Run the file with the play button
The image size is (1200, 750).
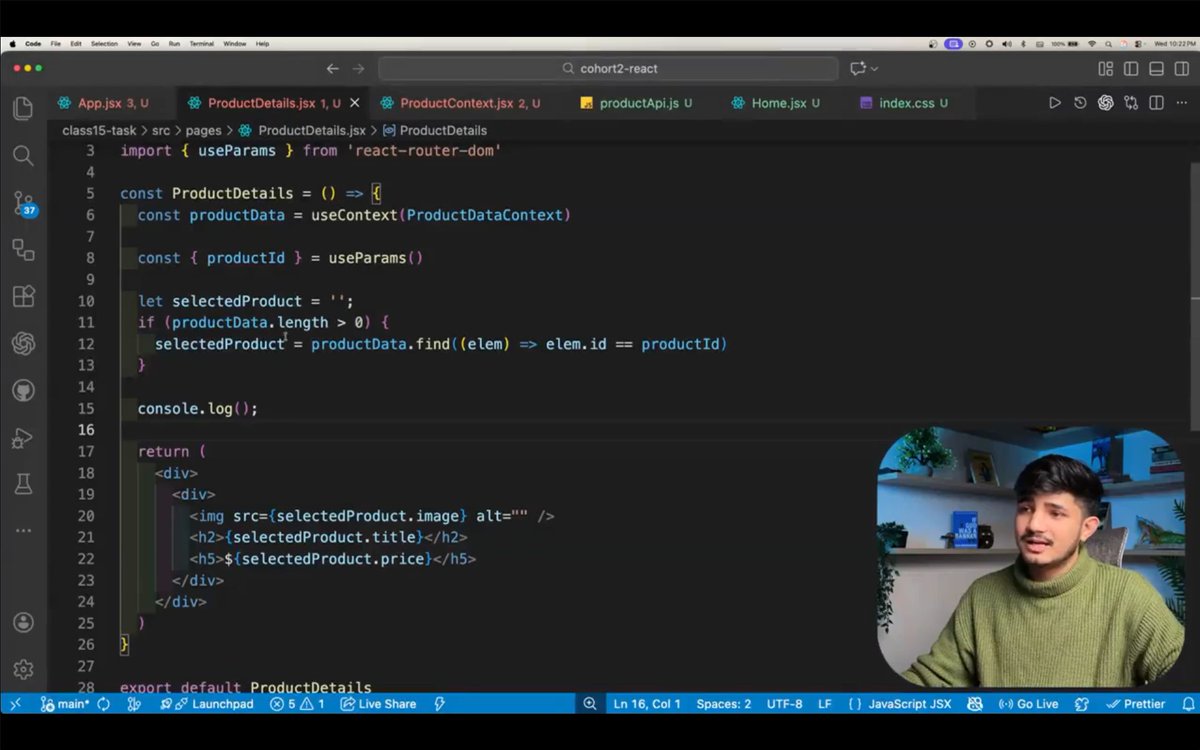coord(1054,103)
